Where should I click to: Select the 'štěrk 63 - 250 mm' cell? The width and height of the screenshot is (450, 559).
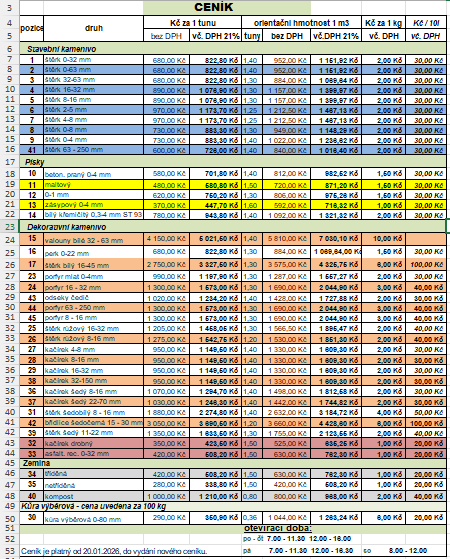(x=93, y=149)
